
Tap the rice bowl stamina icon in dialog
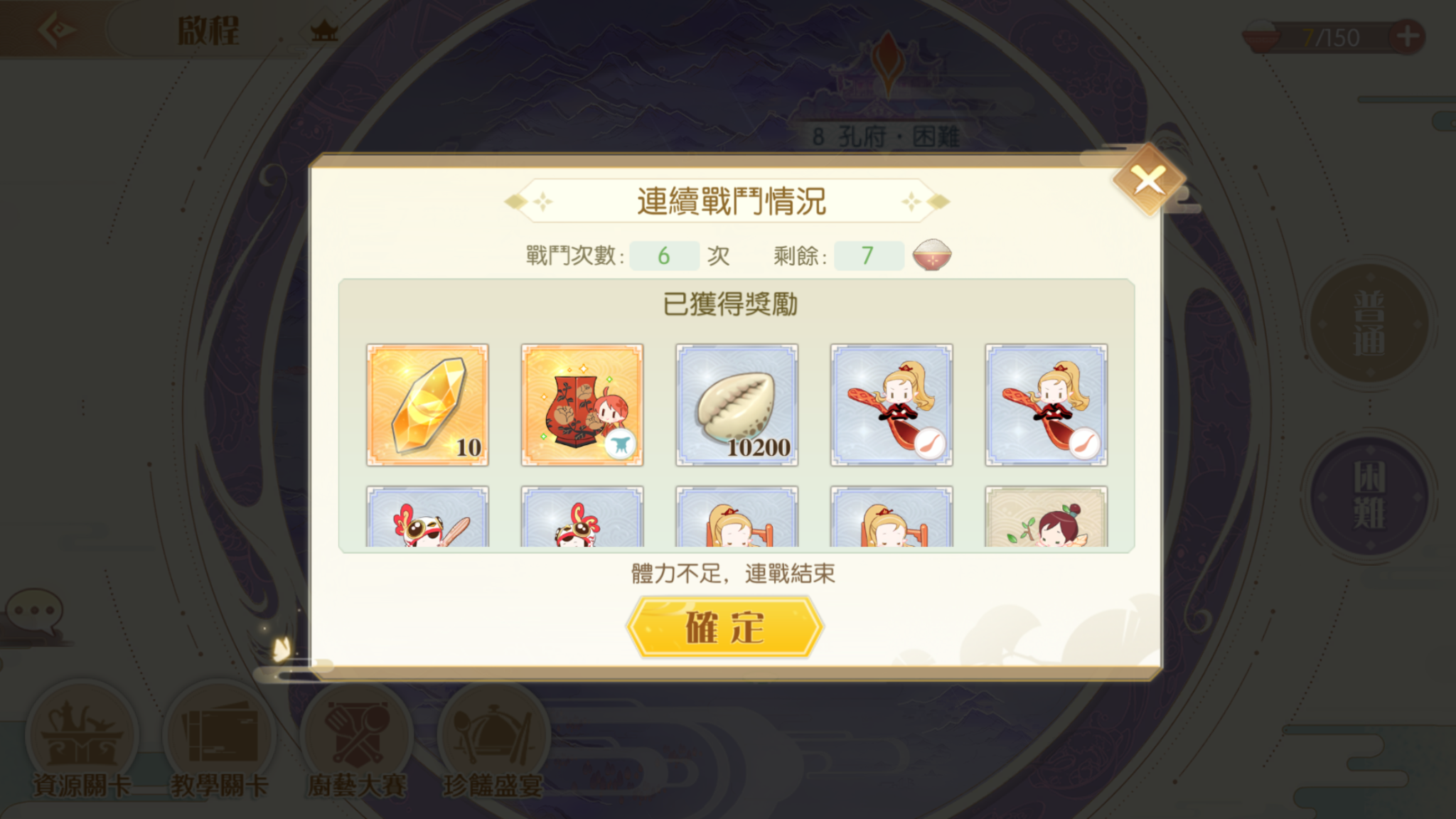point(932,255)
